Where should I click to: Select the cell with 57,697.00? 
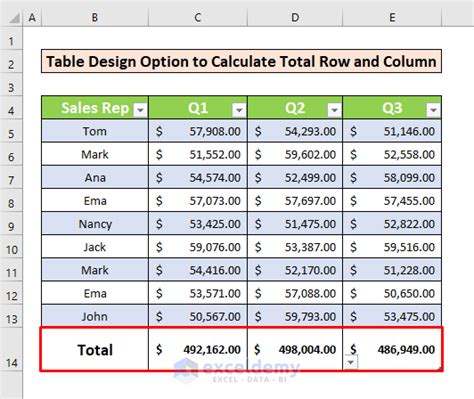coord(295,201)
